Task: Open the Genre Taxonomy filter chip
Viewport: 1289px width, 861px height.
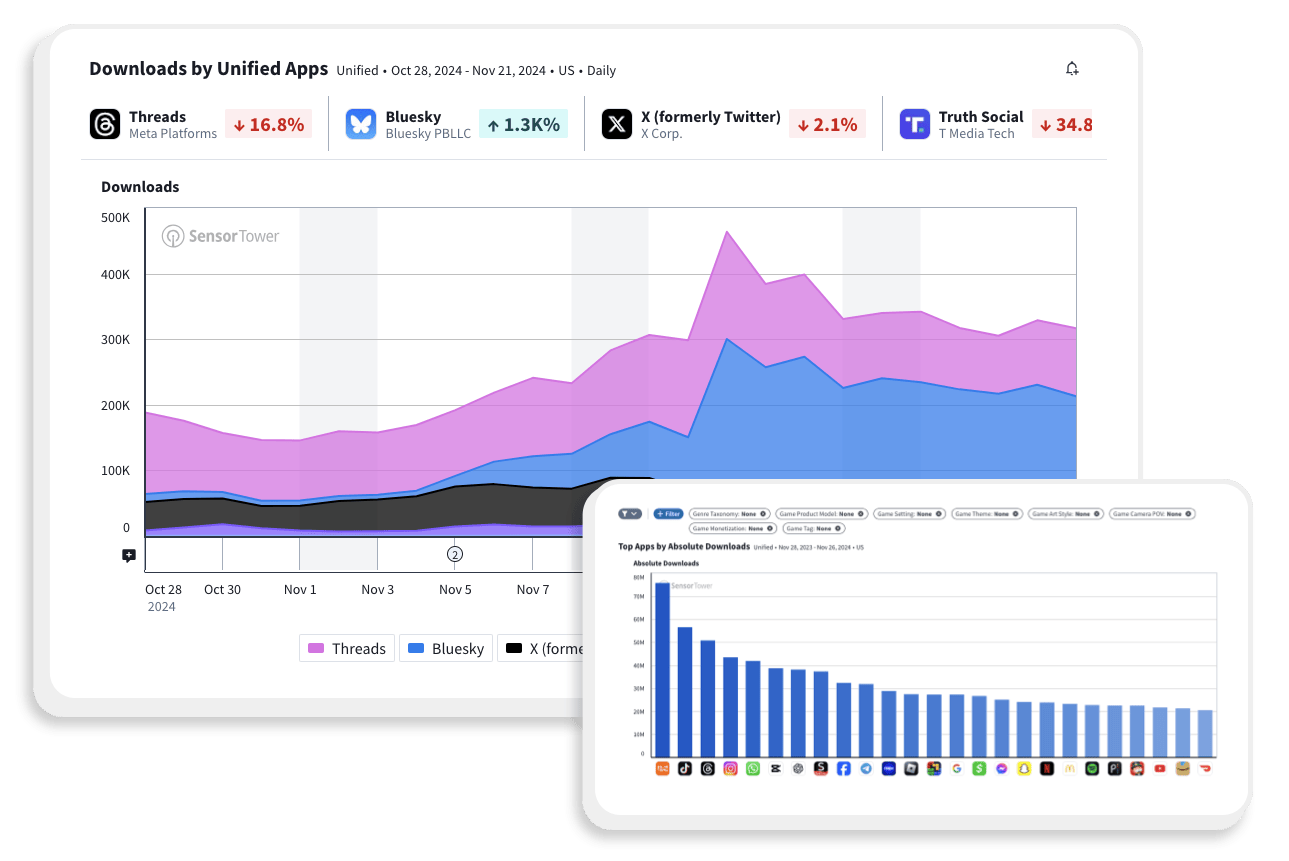Action: (x=730, y=514)
